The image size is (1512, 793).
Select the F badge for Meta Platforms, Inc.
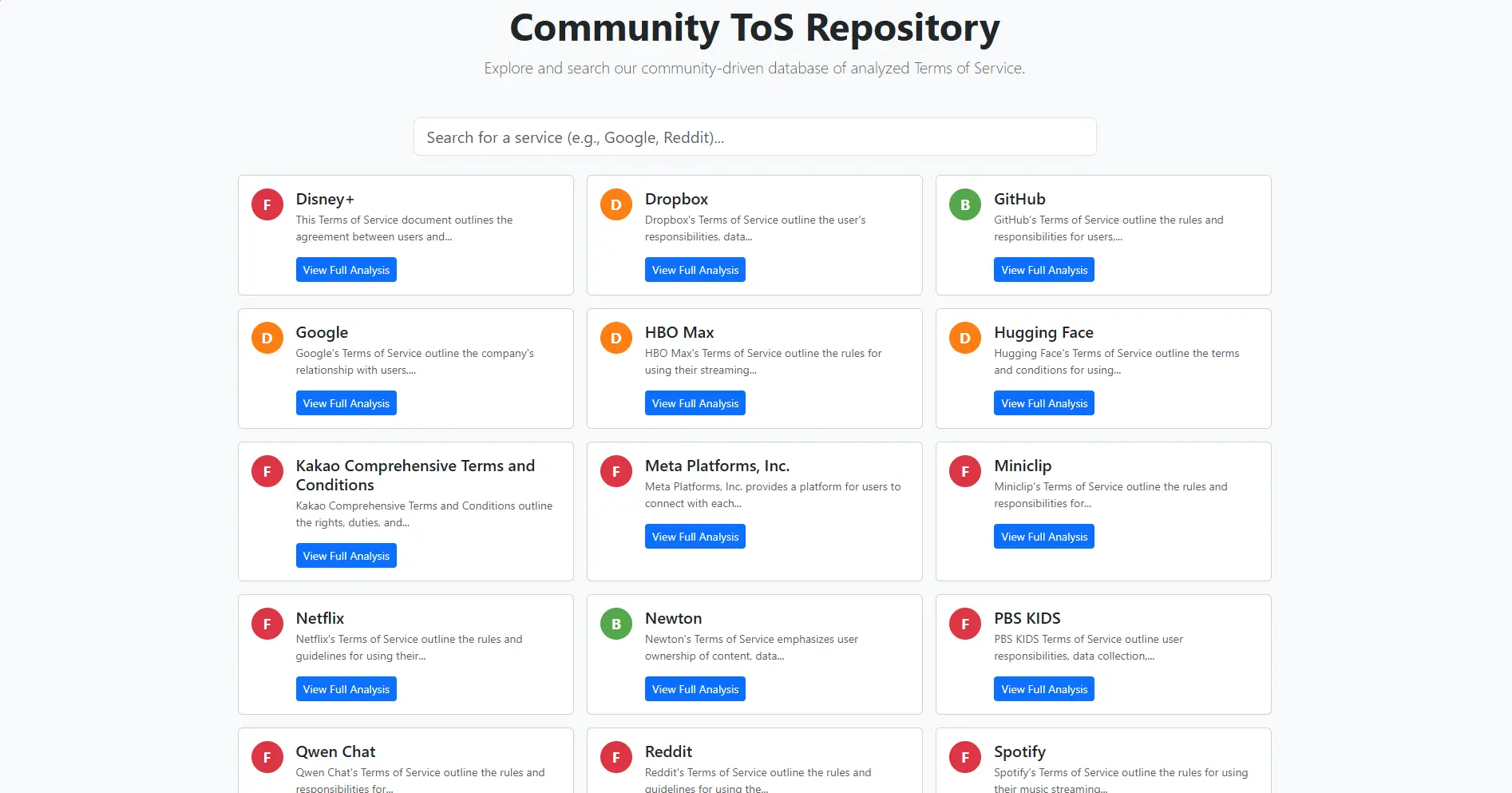point(616,471)
